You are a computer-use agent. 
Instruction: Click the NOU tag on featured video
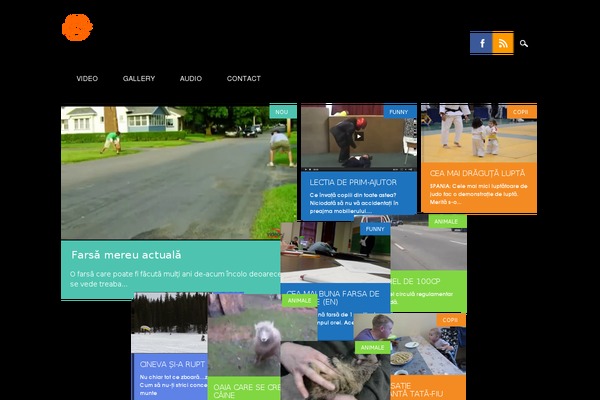[282, 112]
